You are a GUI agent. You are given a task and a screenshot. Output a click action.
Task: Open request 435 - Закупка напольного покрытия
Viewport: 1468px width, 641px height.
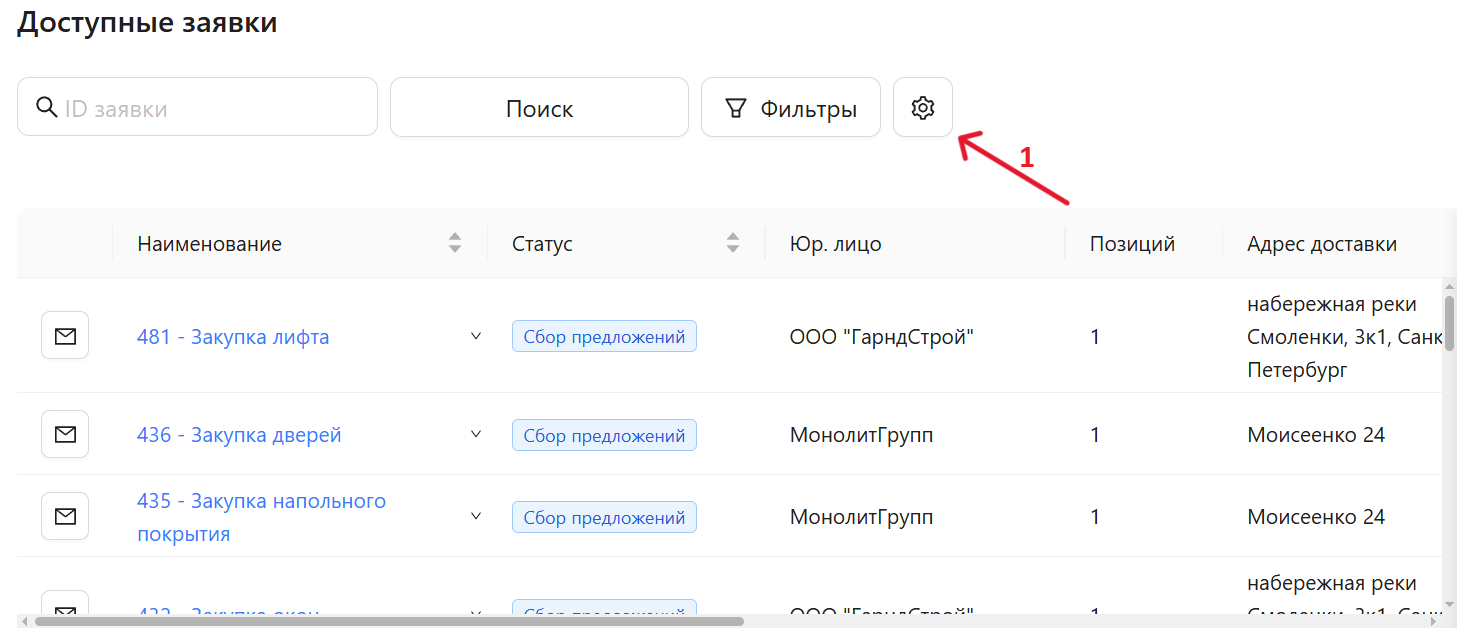coord(261,517)
